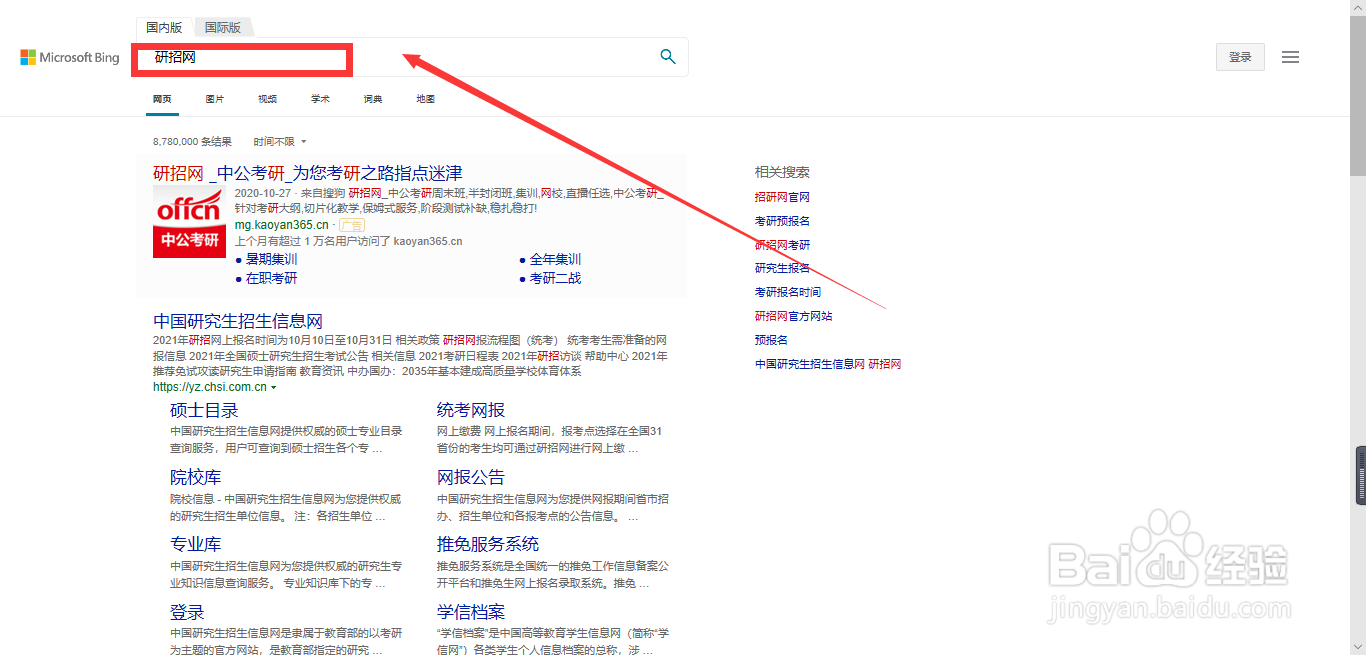Click the 8,780,000 条结果 count text
This screenshot has width=1366, height=655.
pos(192,142)
